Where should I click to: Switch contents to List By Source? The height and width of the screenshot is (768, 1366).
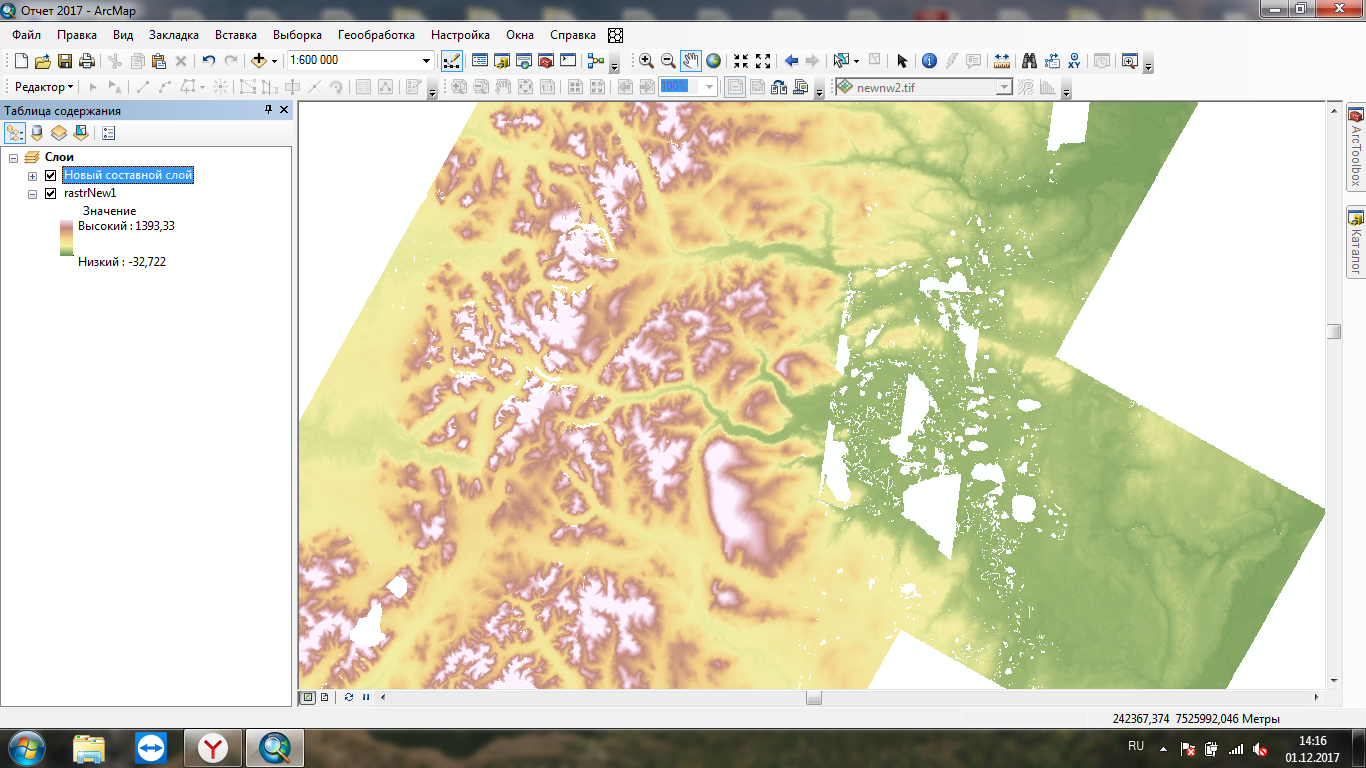pyautogui.click(x=37, y=132)
